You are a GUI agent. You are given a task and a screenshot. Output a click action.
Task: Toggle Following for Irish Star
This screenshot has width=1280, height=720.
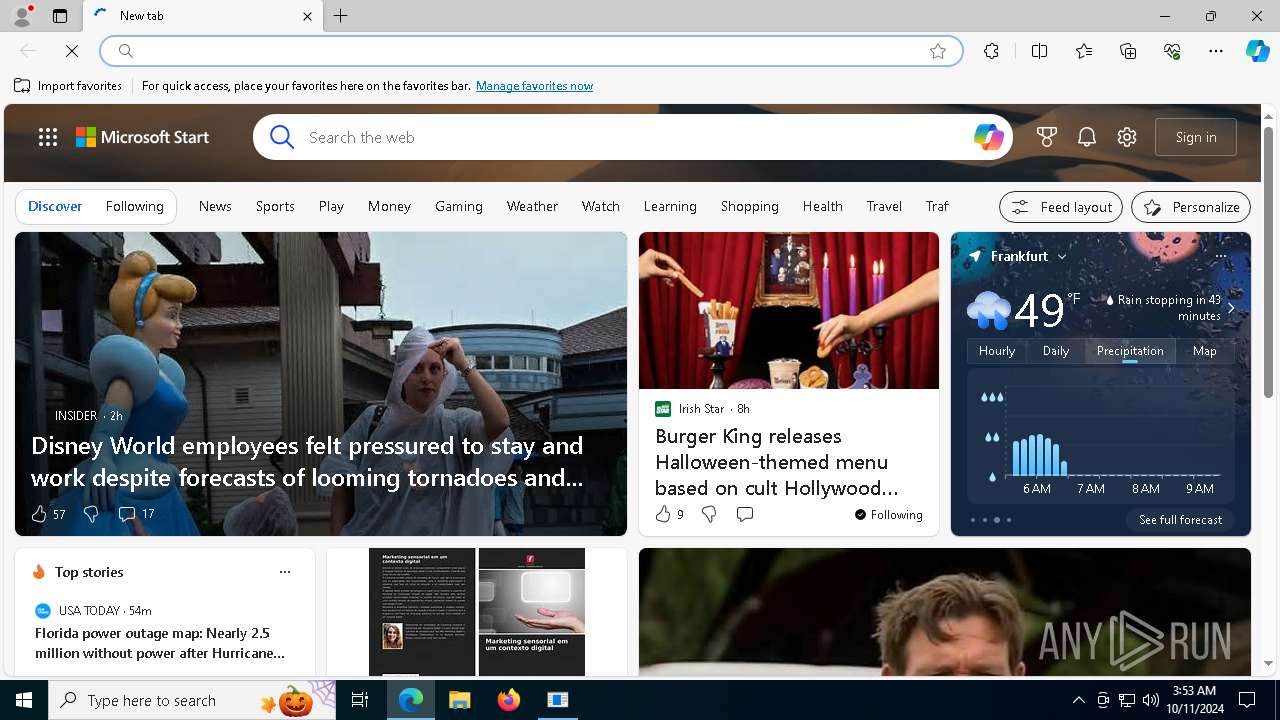click(888, 515)
